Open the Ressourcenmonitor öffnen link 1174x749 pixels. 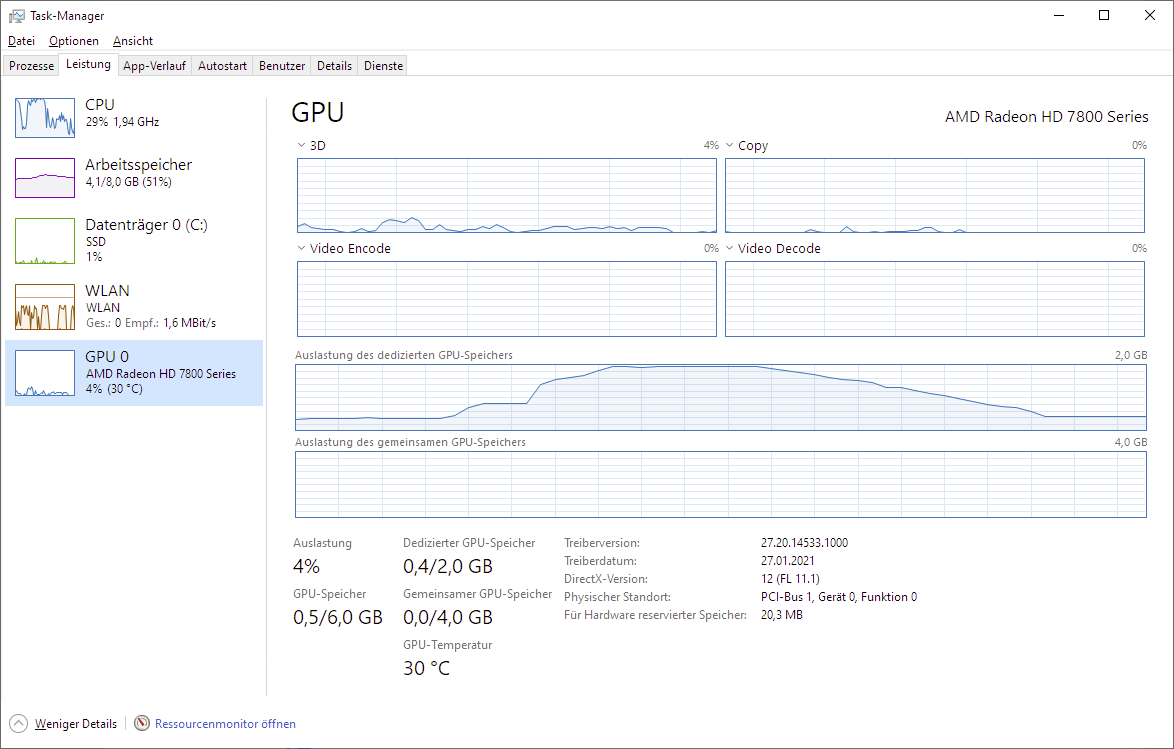point(225,724)
